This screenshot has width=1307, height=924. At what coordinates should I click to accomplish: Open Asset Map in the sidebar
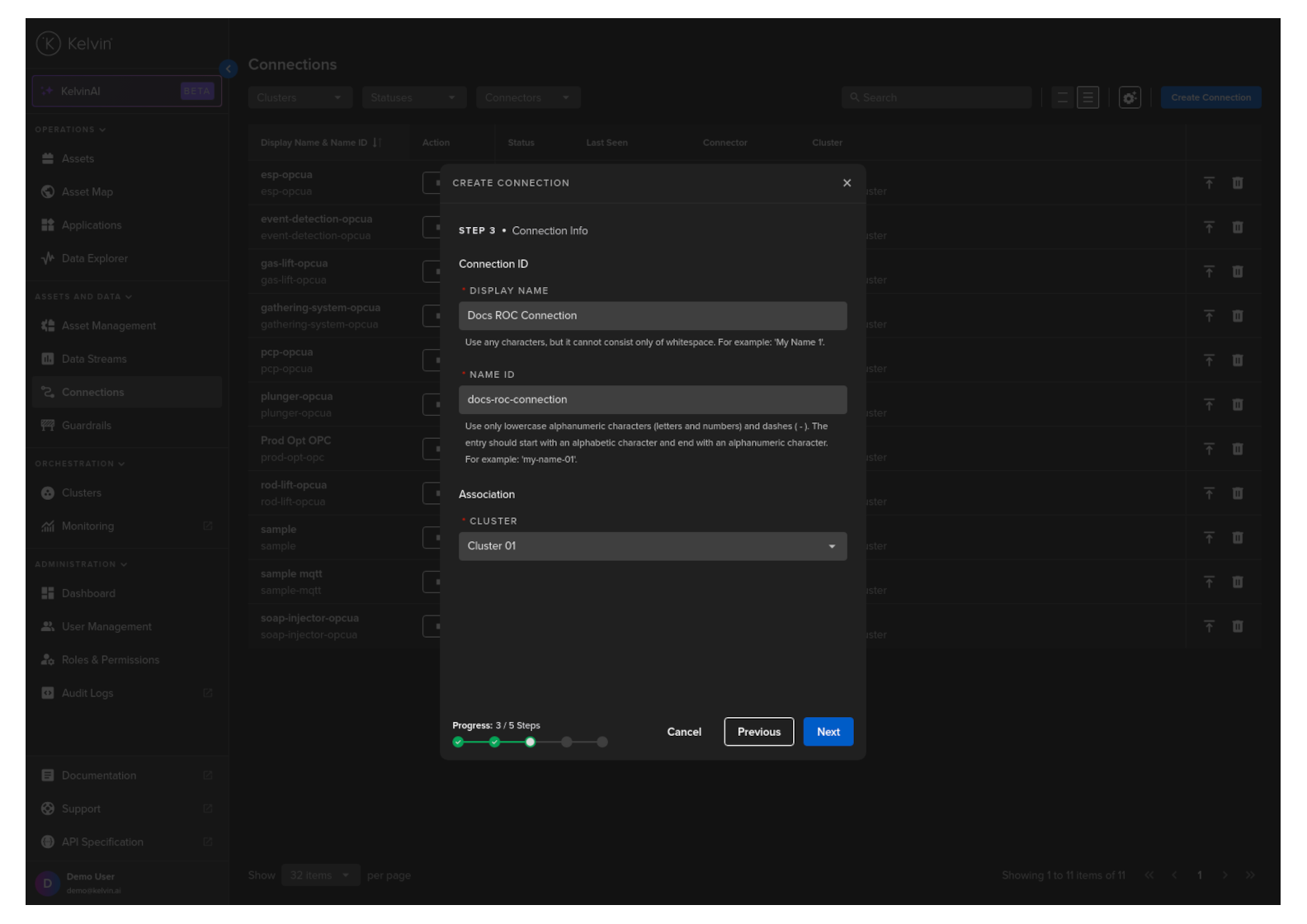[87, 192]
